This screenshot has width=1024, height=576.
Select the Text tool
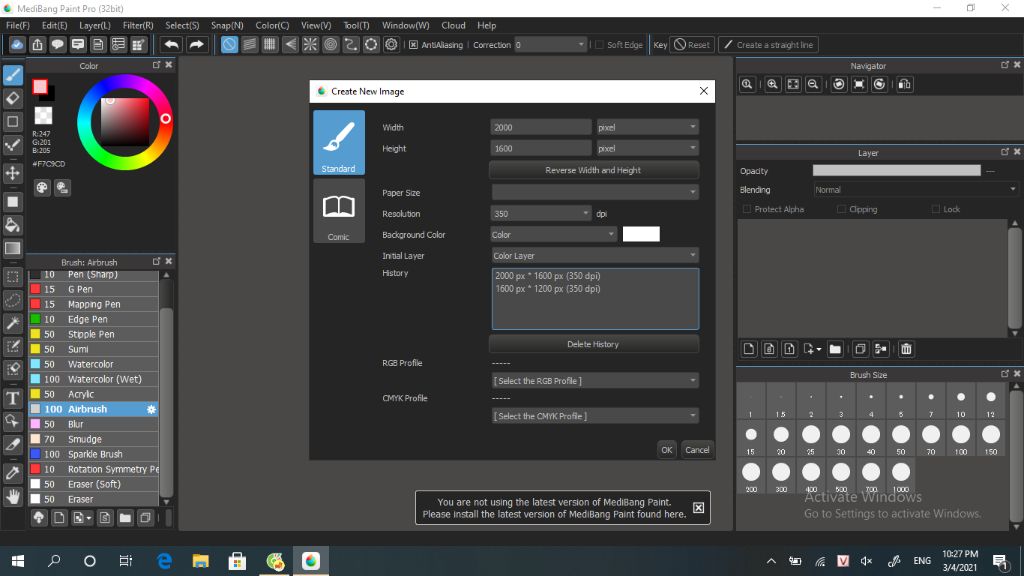click(x=12, y=398)
